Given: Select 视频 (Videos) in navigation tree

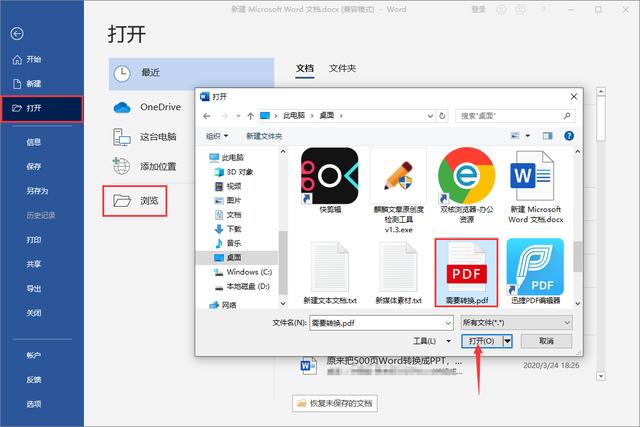Looking at the screenshot, I should pyautogui.click(x=228, y=186).
